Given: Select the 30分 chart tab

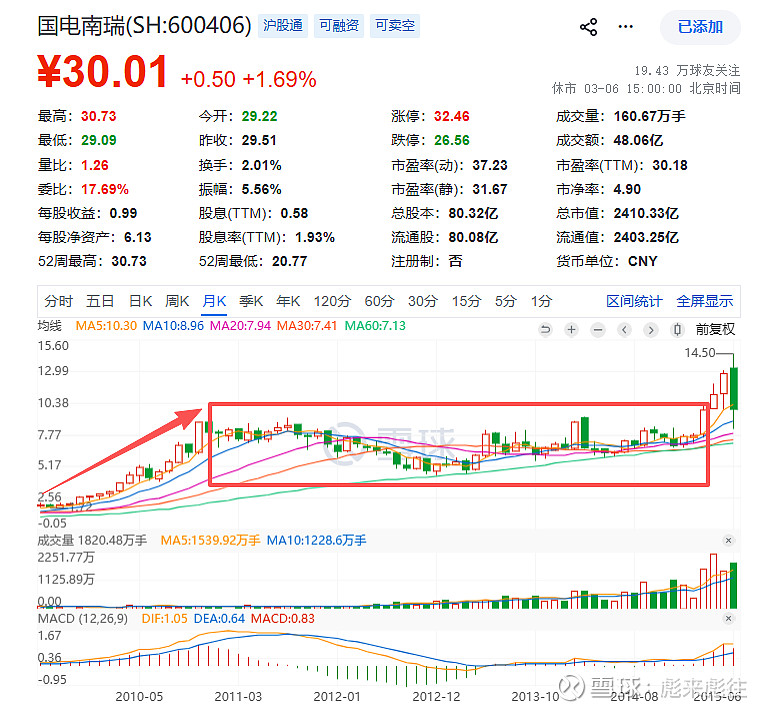Looking at the screenshot, I should click(x=423, y=301).
